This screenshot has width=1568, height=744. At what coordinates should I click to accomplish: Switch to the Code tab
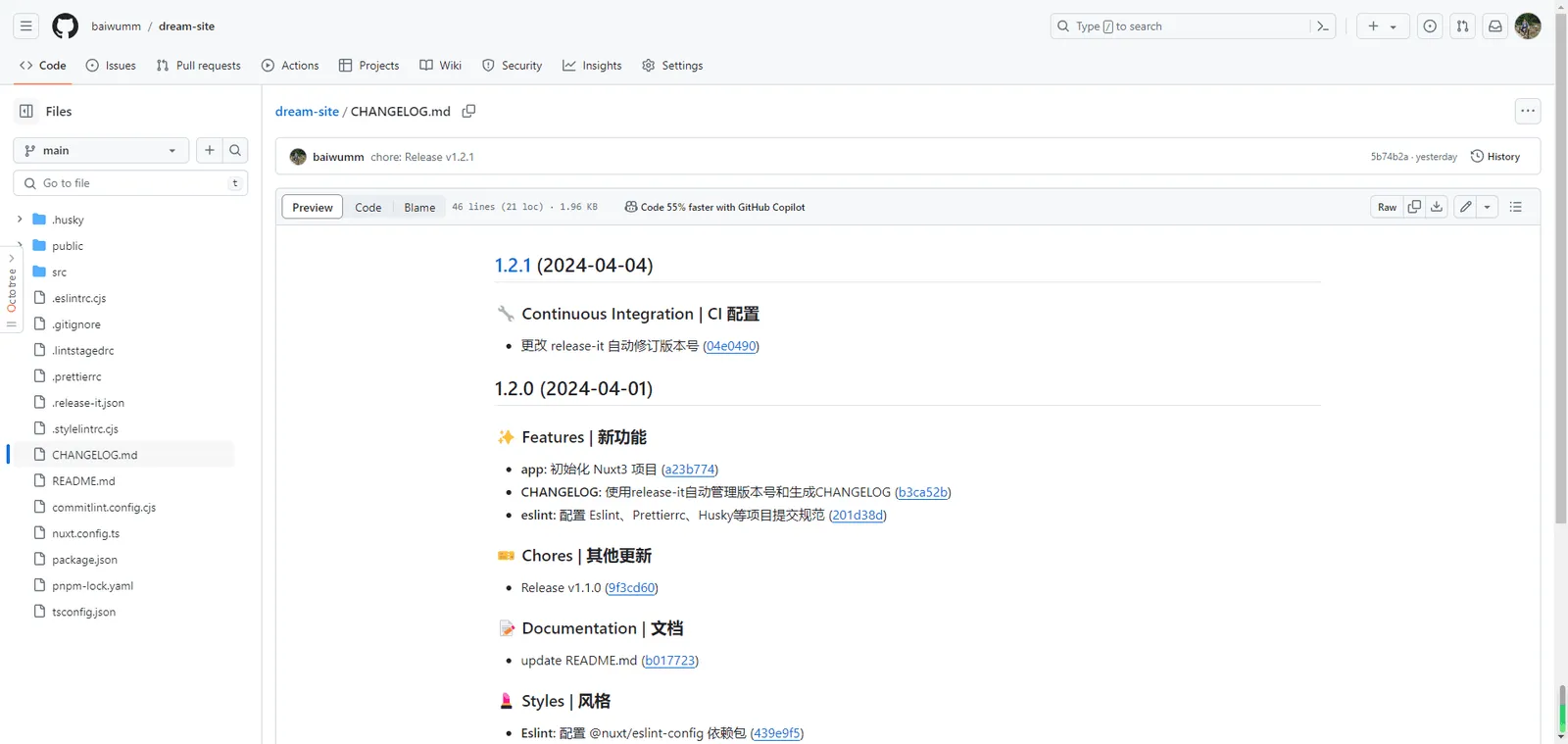43,66
